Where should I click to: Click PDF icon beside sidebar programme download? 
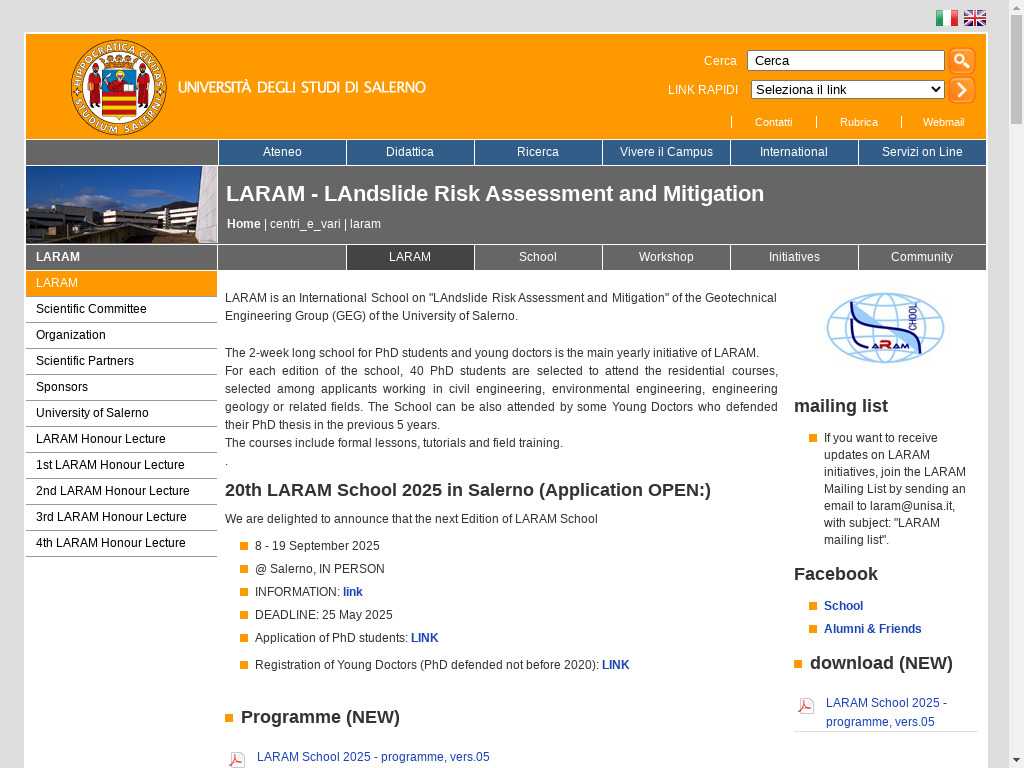[806, 705]
